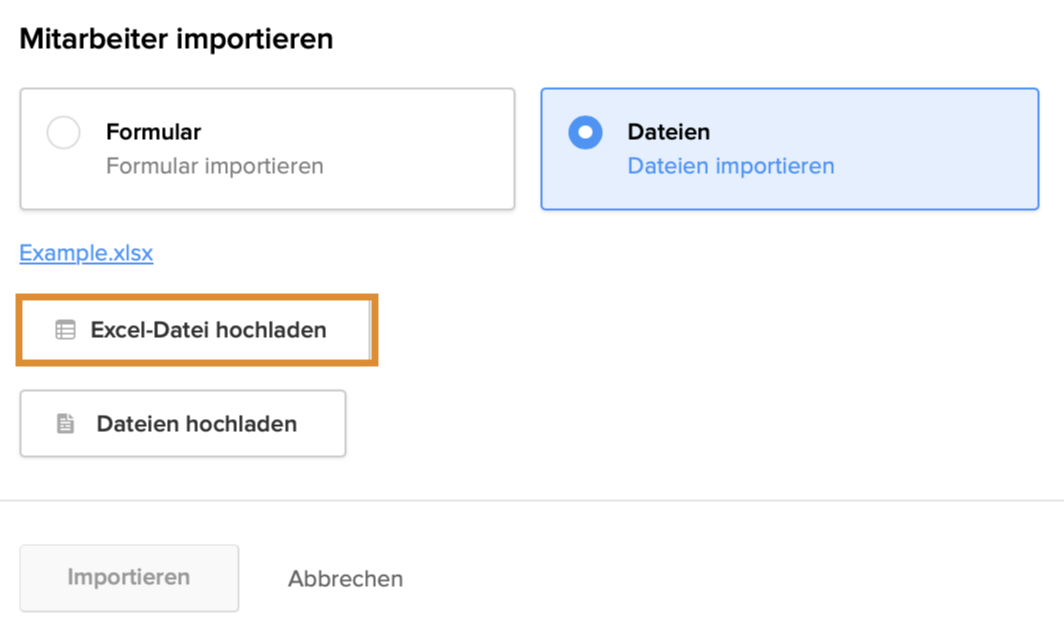
Task: Click the document icon beside Dateien hochladen
Action: [66, 424]
